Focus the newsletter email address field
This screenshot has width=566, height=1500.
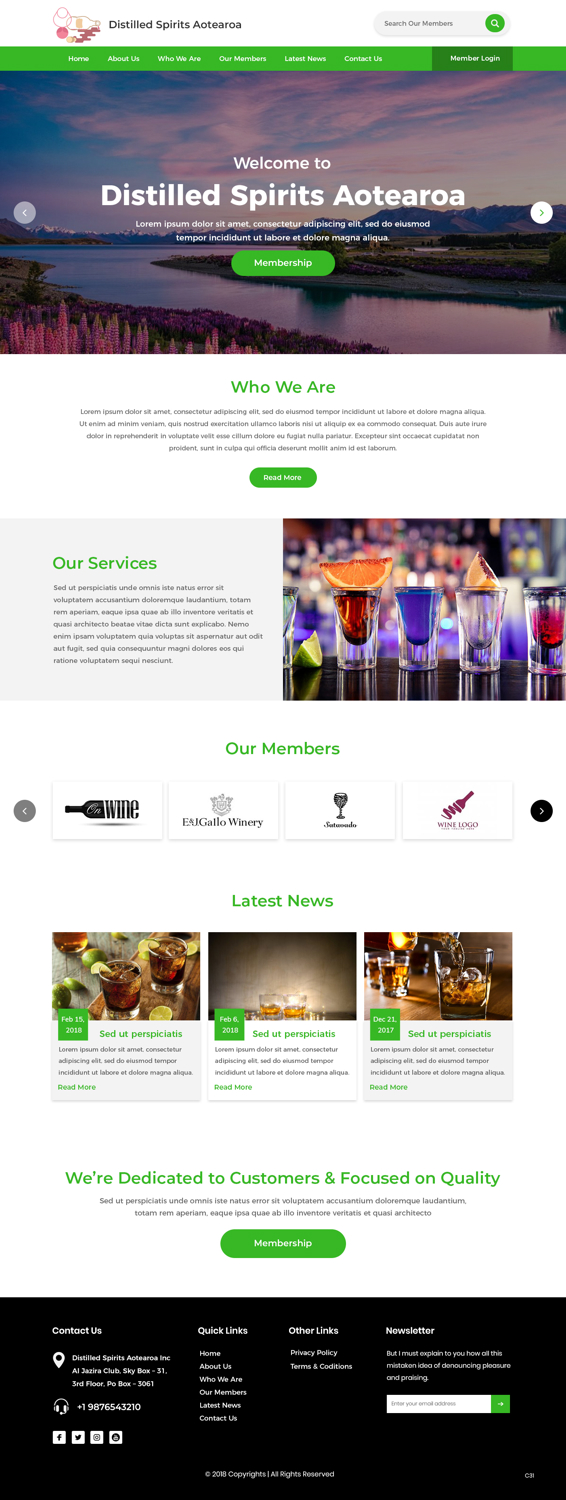click(439, 1404)
